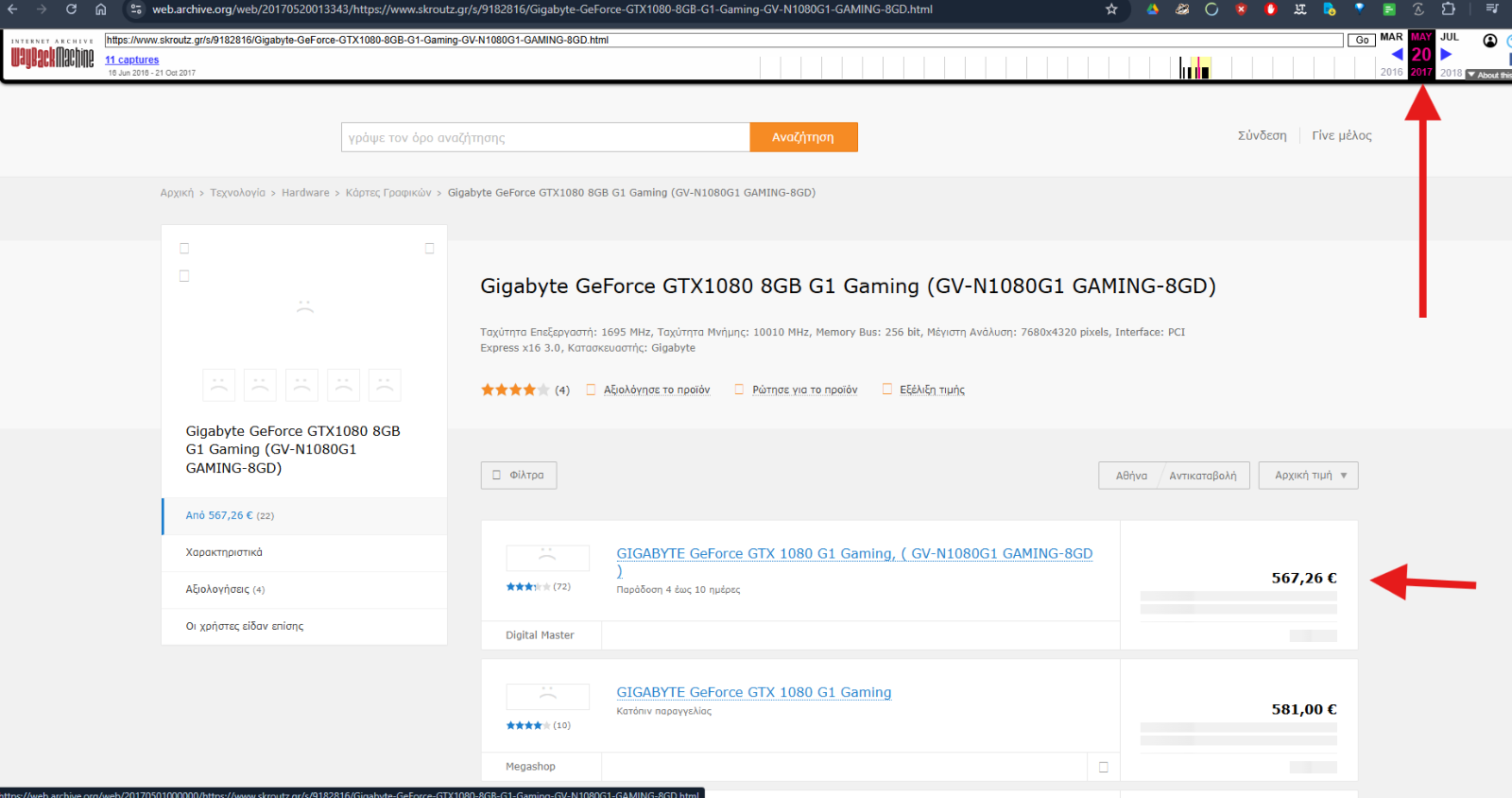Open Wayback Machine user account icon
Viewport: 1512px width, 798px height.
[x=1490, y=41]
